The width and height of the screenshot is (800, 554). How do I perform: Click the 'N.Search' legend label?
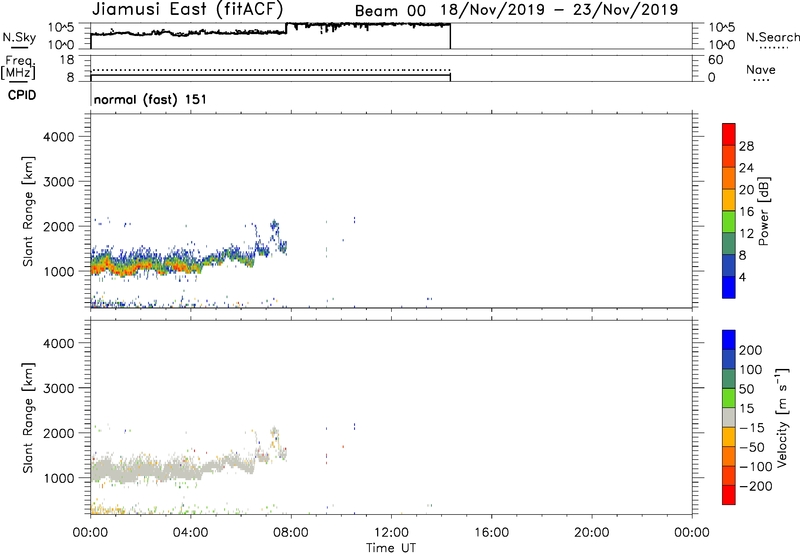772,37
